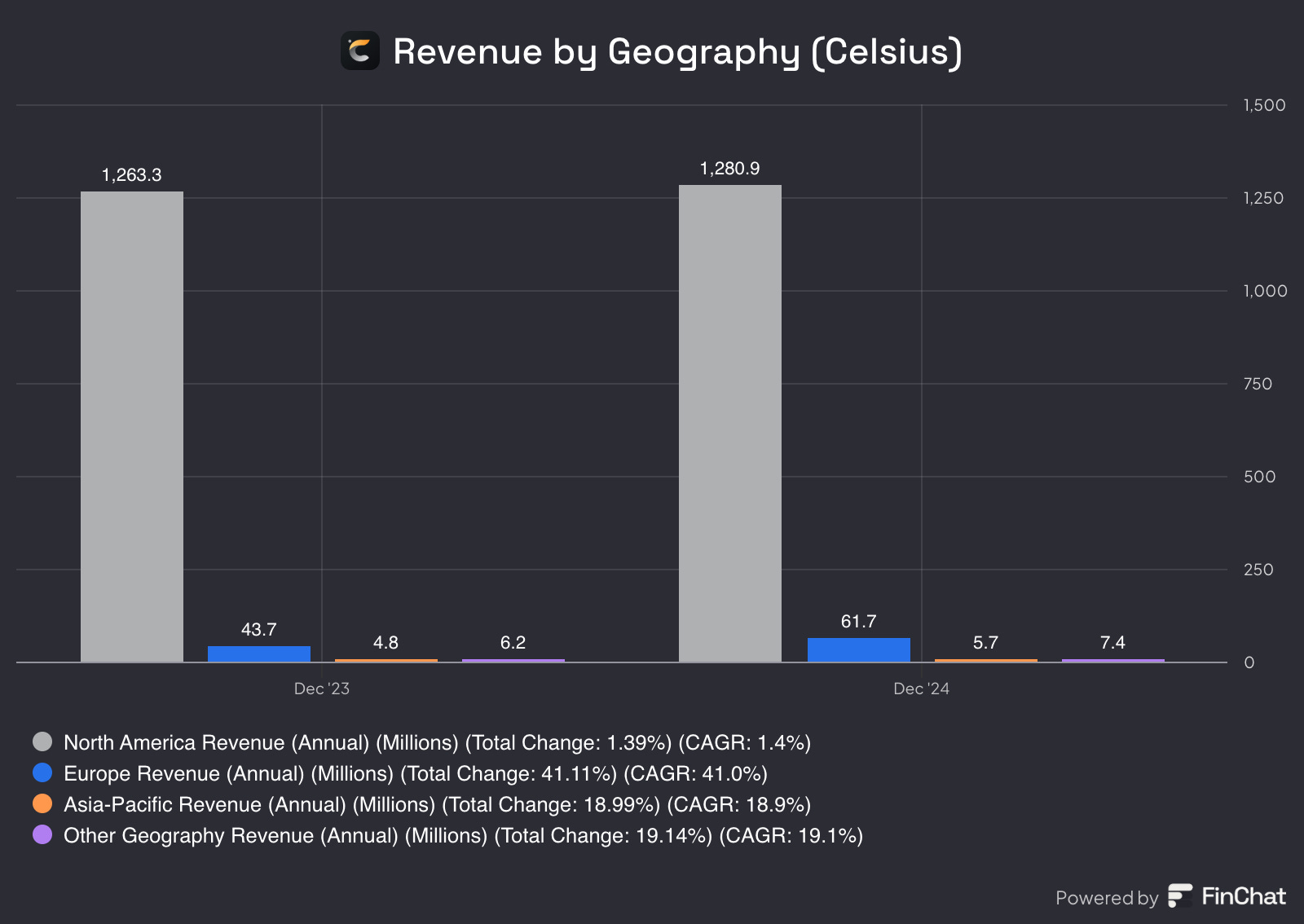1304x924 pixels.
Task: Click the Revenue by Geography (Celsius) title
Action: click(678, 51)
